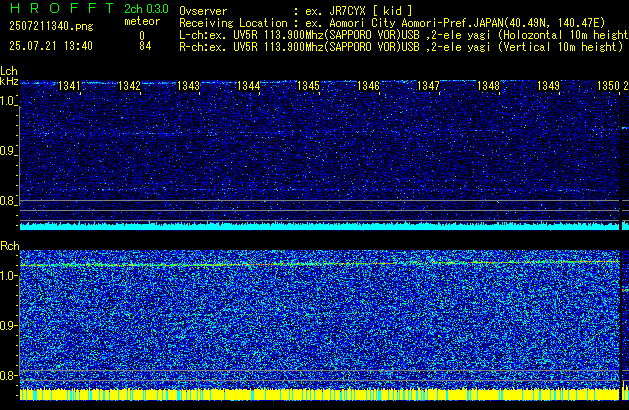Click the Lch 0.8 frequency tick label
Viewport: 629px width, 410px height.
[x=8, y=201]
